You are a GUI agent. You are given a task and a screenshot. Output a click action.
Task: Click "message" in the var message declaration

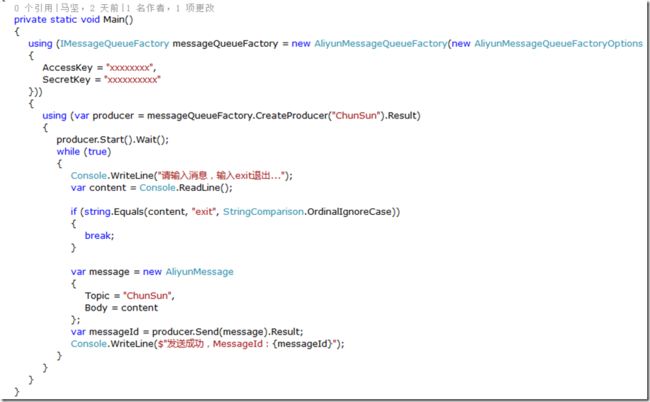click(x=109, y=272)
